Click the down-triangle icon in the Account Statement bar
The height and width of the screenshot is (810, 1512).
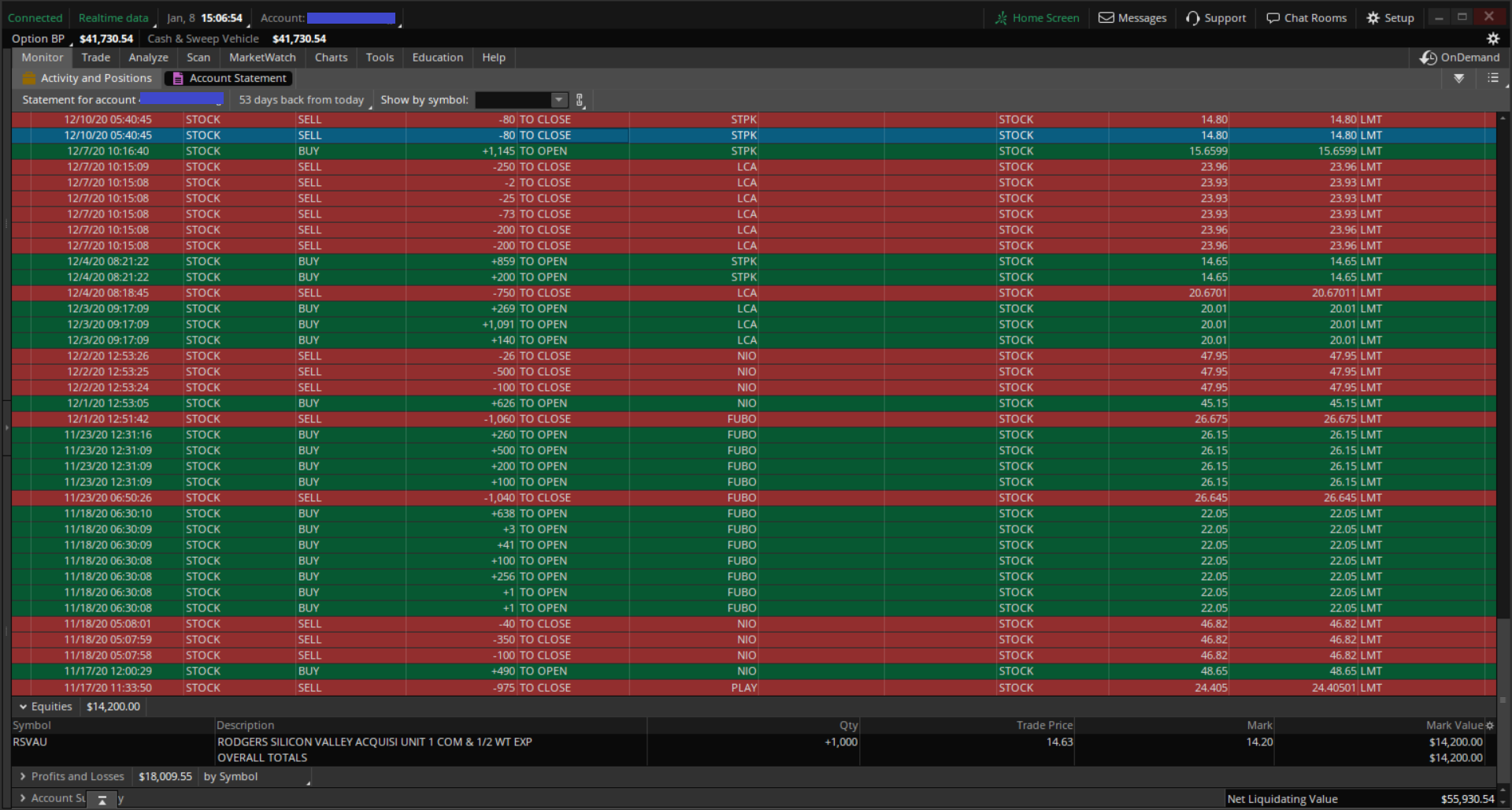pos(1458,78)
